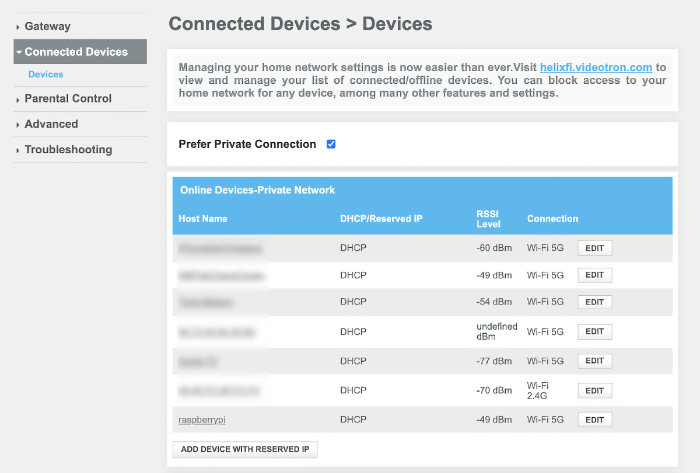This screenshot has height=473, width=700.
Task: Click Online Devices-Private Network table title
Action: coord(257,190)
